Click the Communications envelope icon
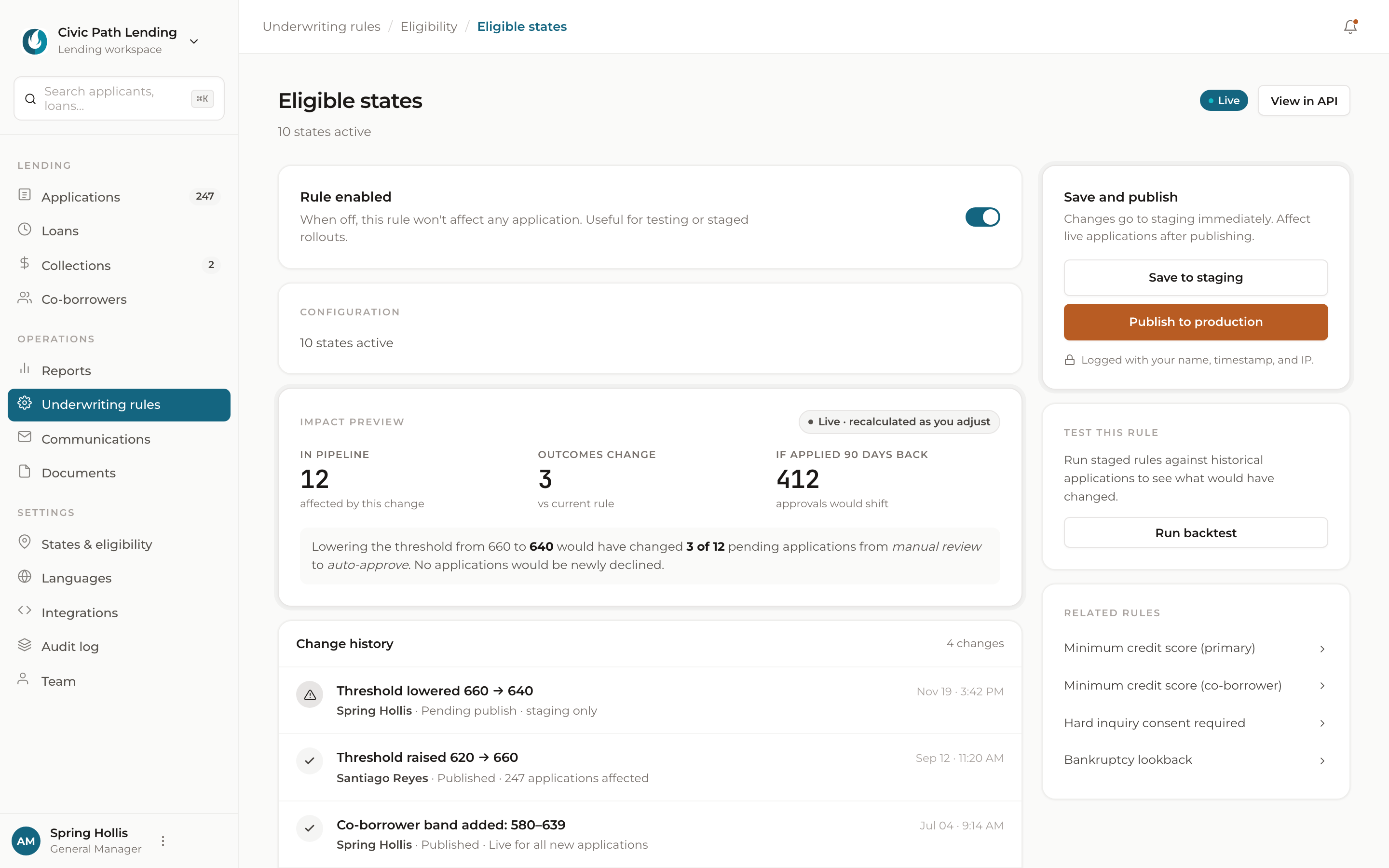Image resolution: width=1389 pixels, height=868 pixels. tap(25, 437)
